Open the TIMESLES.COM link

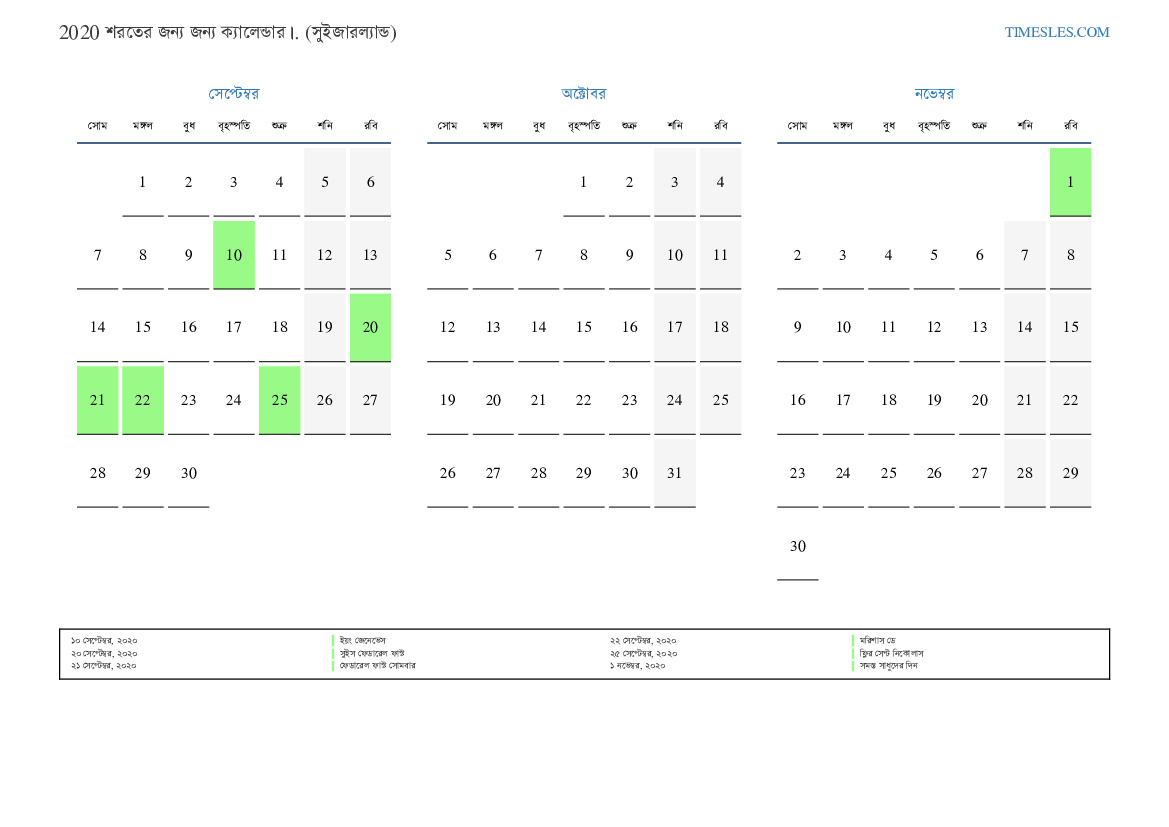tap(1056, 32)
